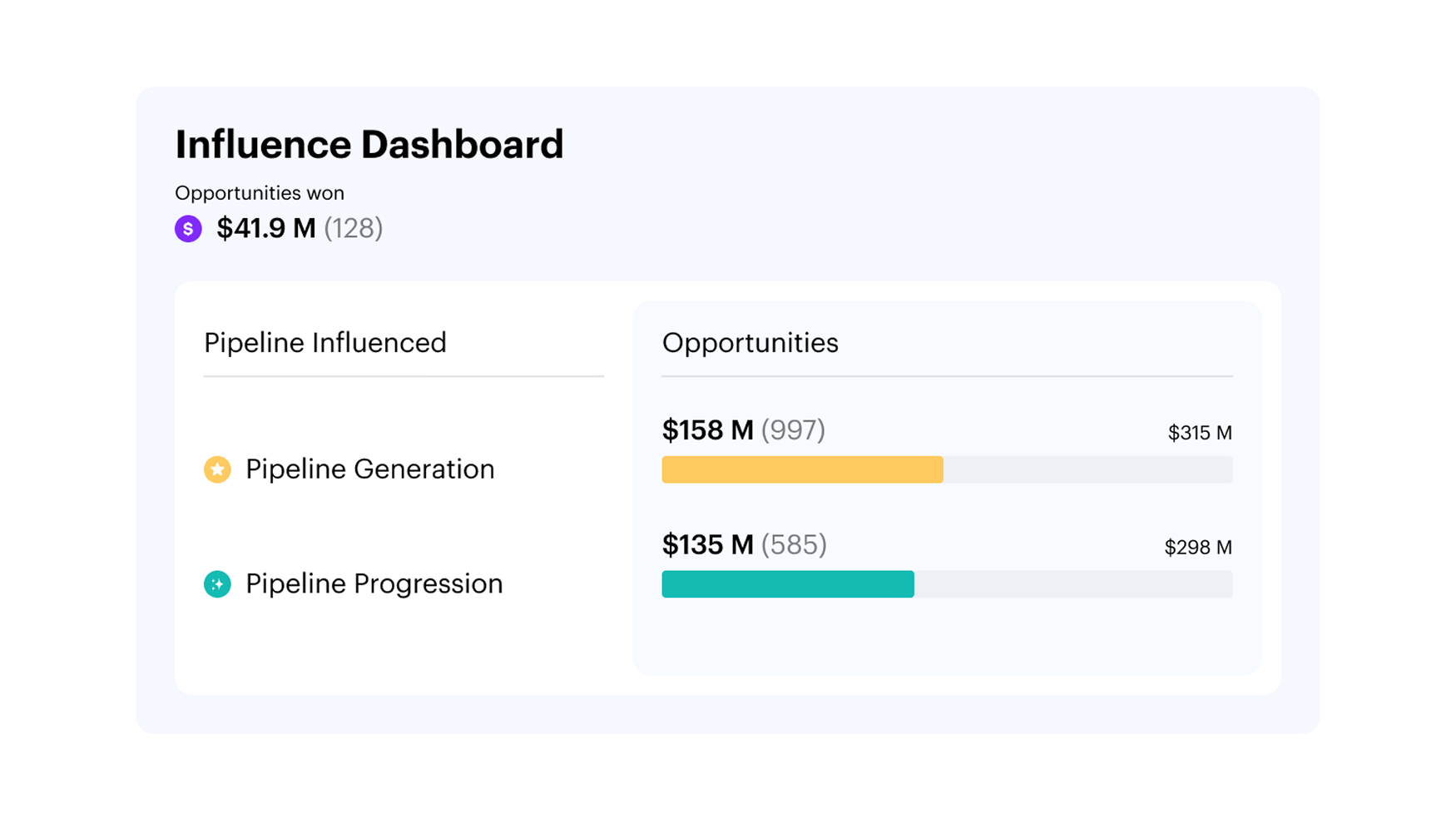Click the Opportunities won label
This screenshot has height=819, width=1456.
tap(259, 193)
